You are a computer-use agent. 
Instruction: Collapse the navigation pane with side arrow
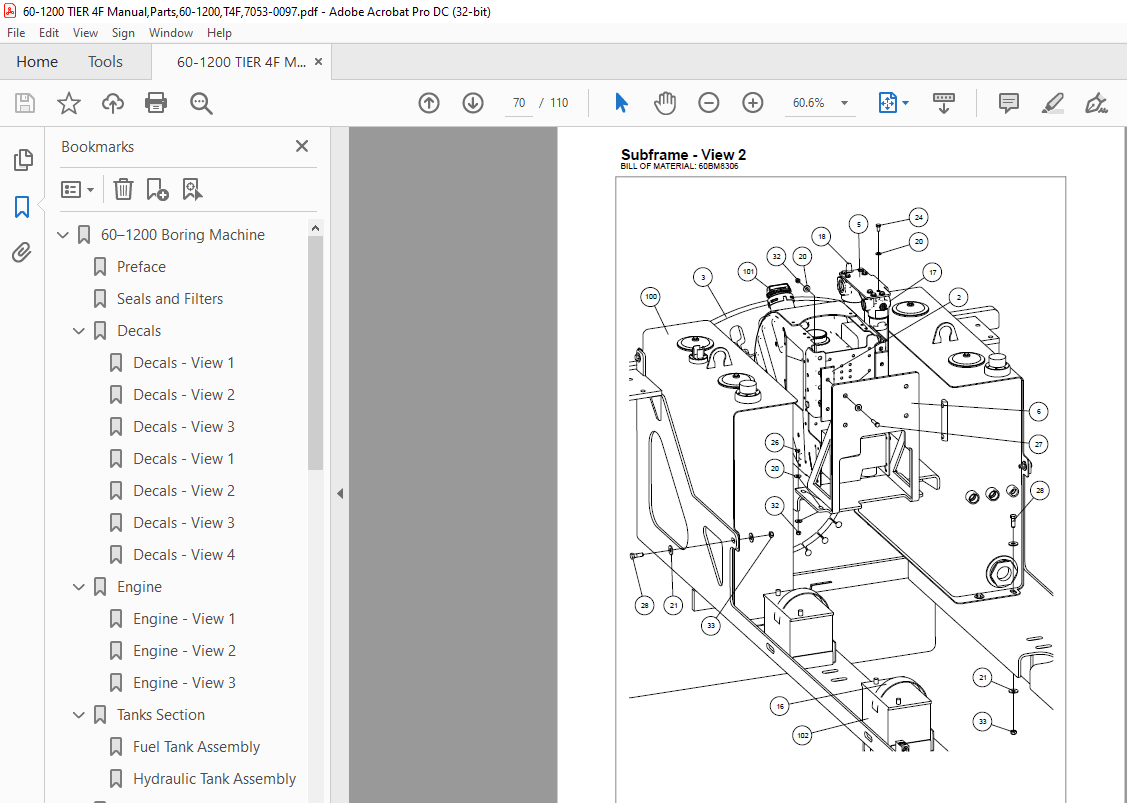tap(340, 493)
